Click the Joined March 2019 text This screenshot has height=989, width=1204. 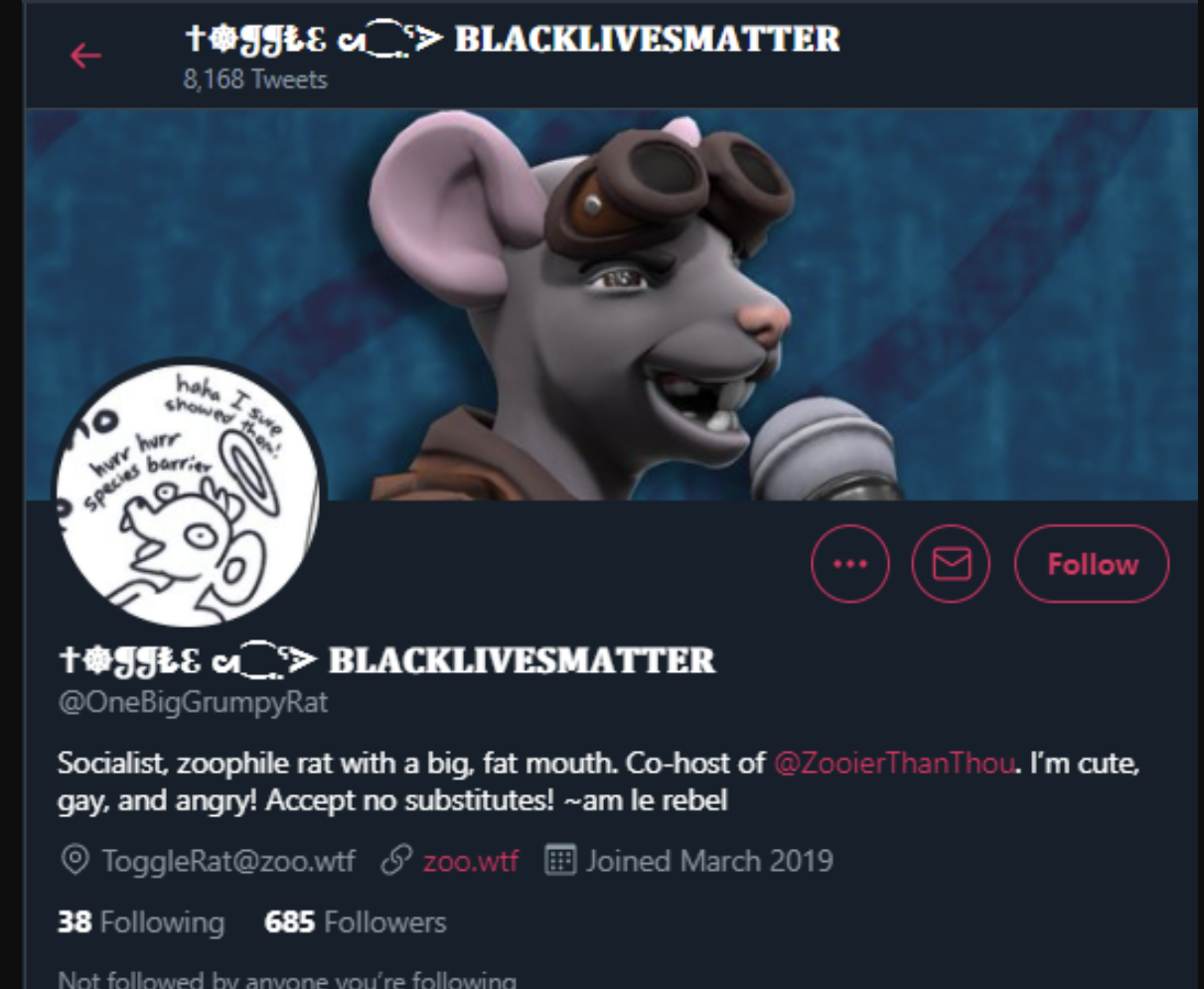[x=709, y=861]
